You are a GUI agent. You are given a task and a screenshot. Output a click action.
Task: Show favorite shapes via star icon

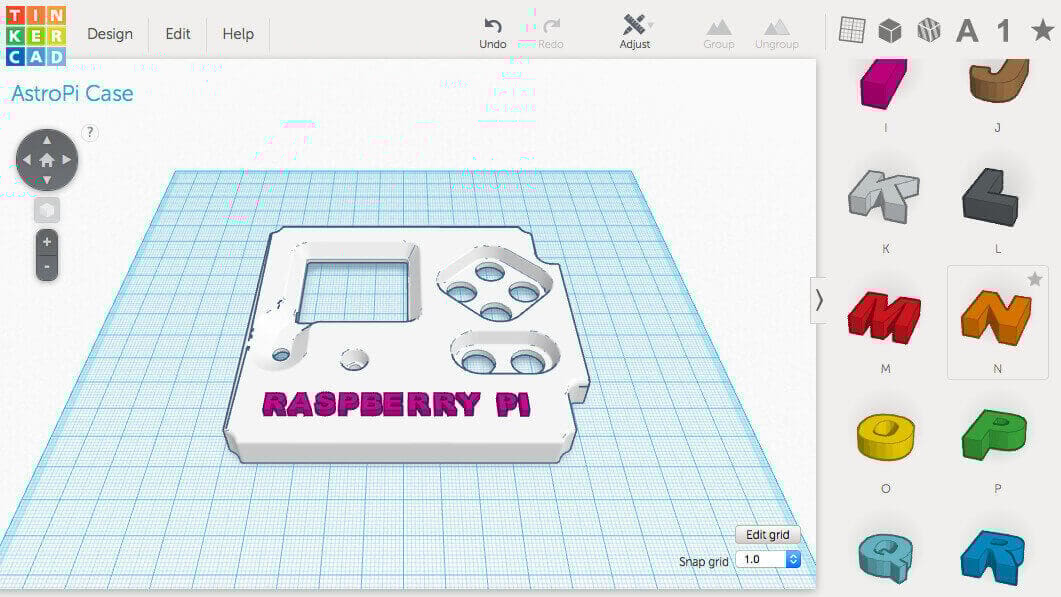click(1042, 30)
